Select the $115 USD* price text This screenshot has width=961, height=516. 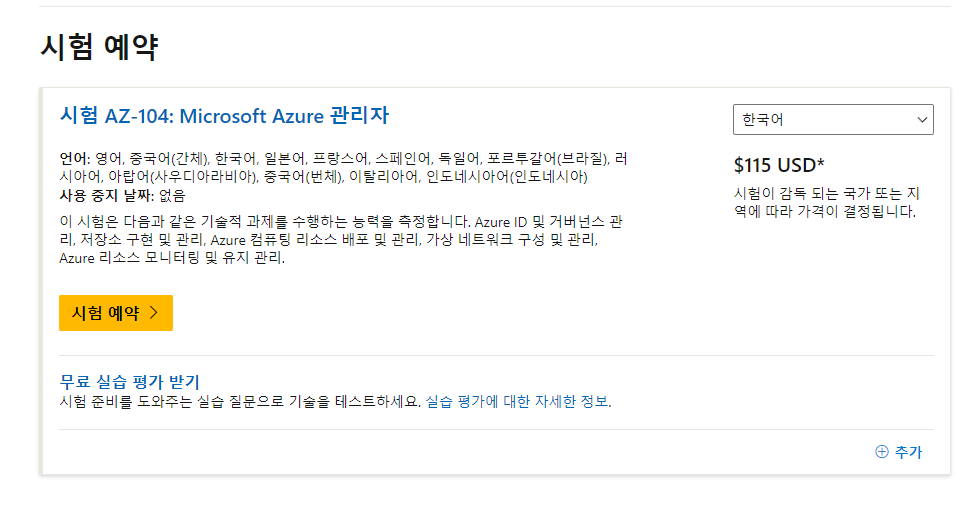[x=779, y=165]
